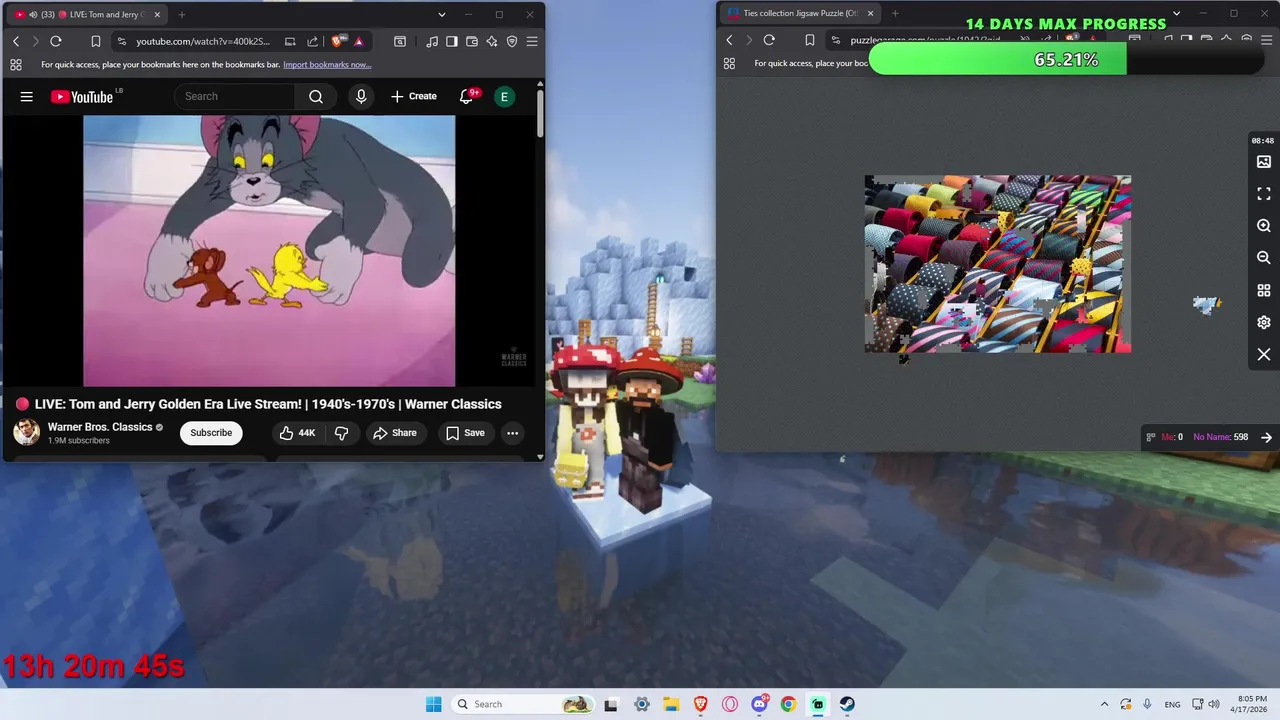Open the Warner Bros. Classics channel avatar
1280x720 pixels.
(27, 433)
